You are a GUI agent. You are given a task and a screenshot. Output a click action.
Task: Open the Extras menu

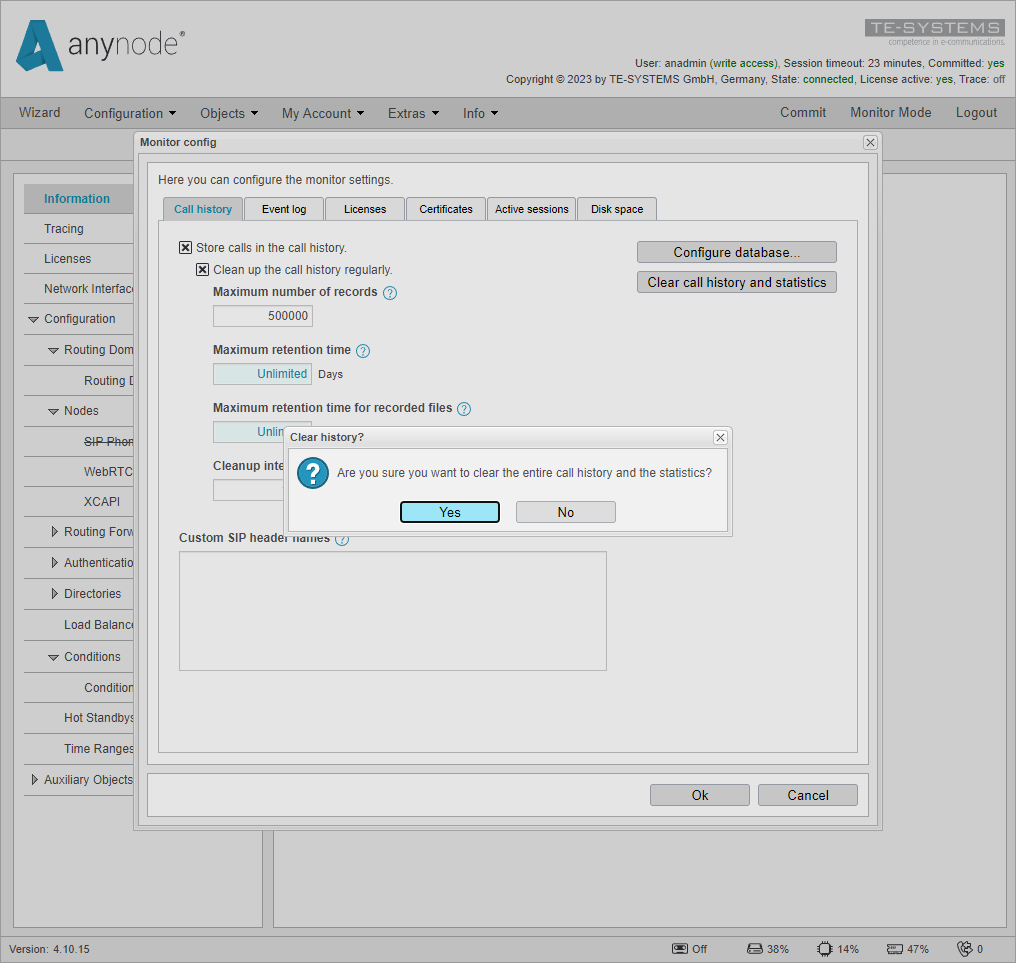click(413, 113)
